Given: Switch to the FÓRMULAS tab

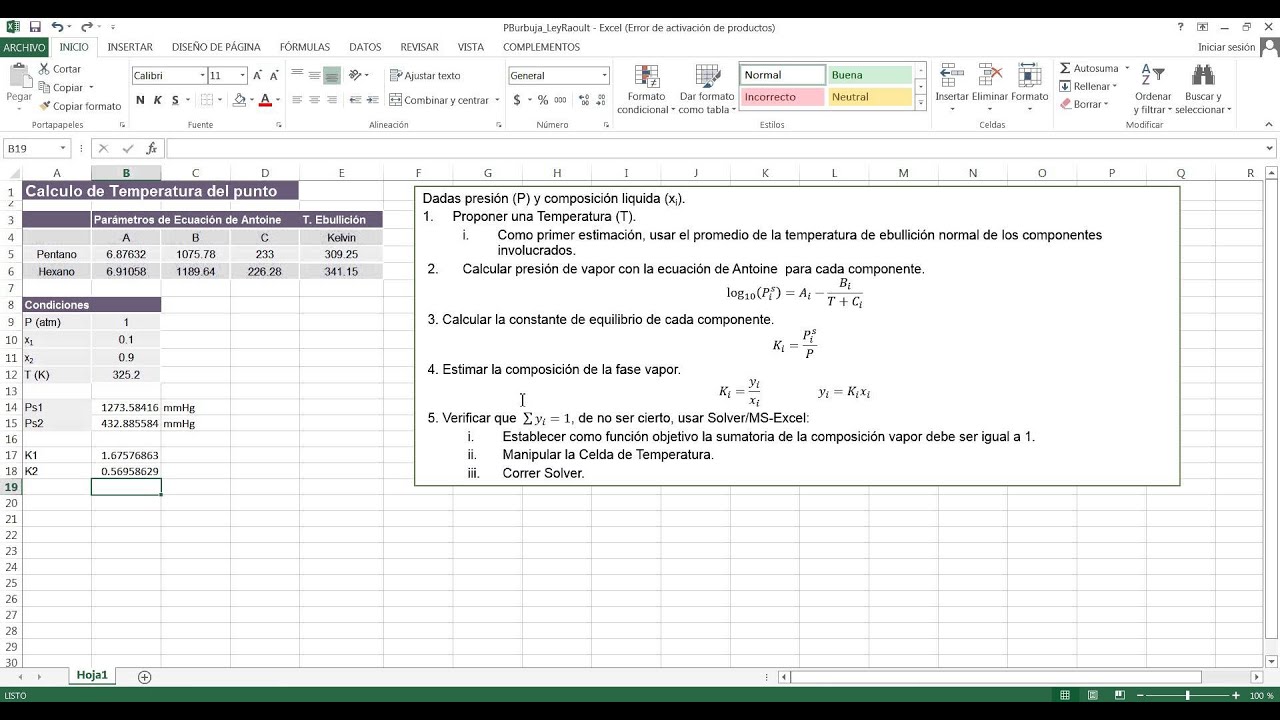Looking at the screenshot, I should click(305, 47).
